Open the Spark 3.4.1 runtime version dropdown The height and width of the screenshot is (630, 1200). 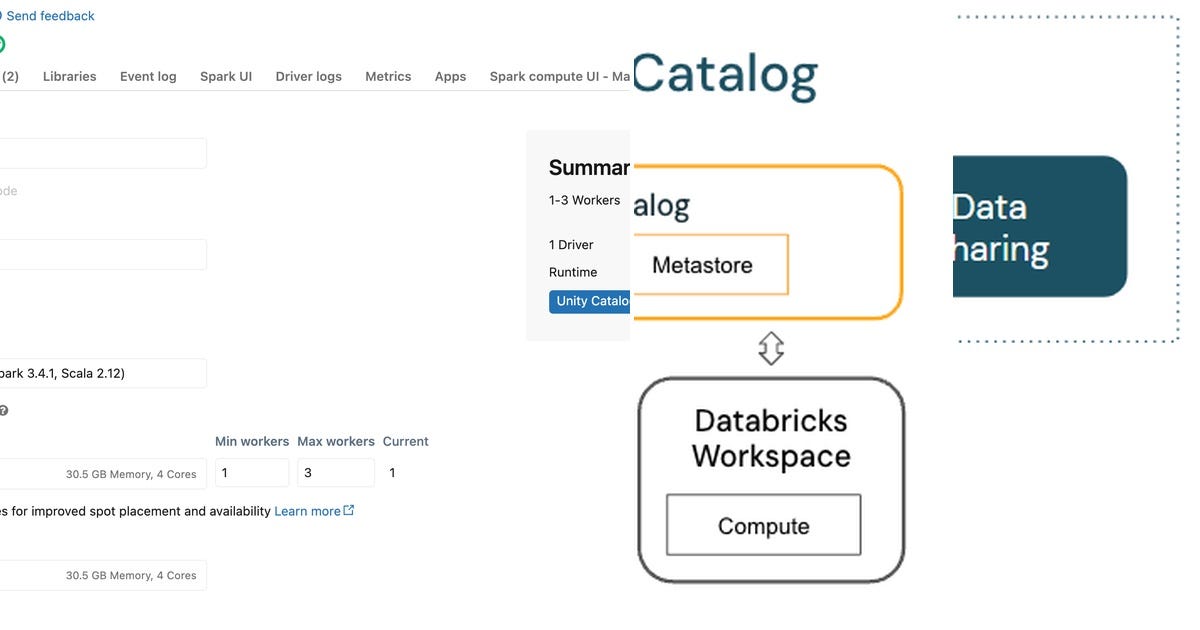click(x=100, y=372)
